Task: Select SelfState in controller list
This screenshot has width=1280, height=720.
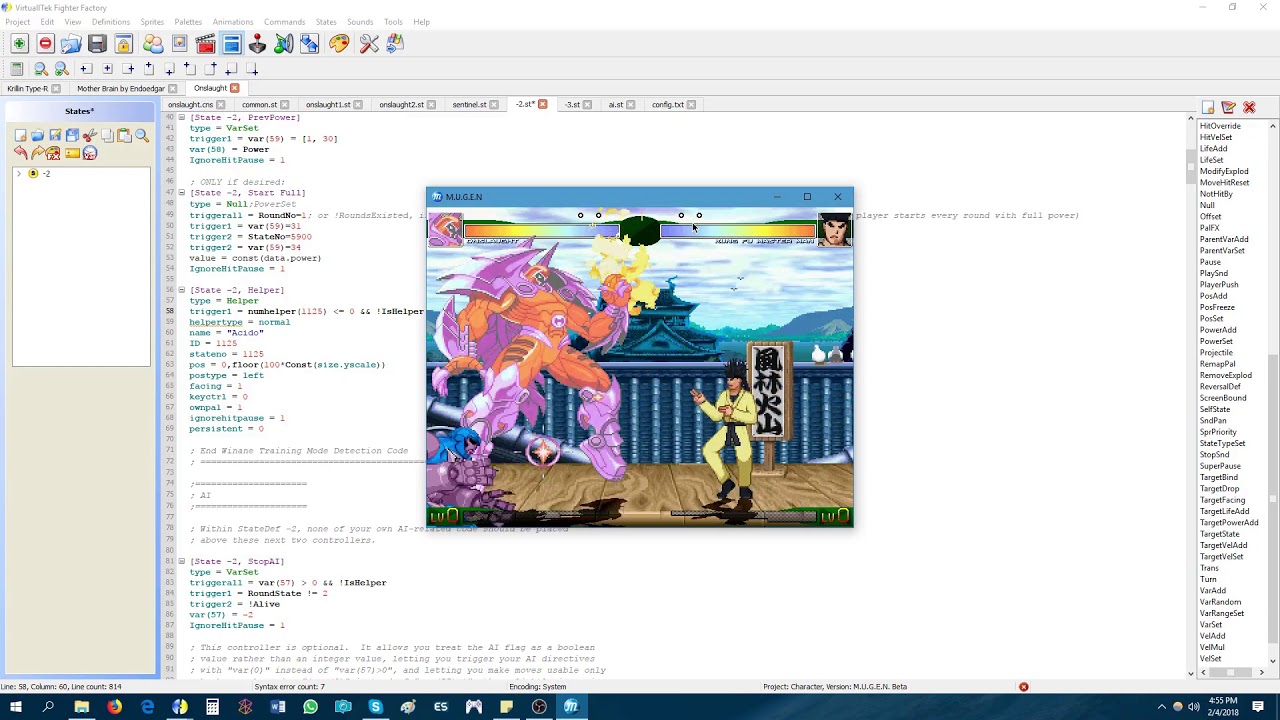Action: coord(1215,409)
